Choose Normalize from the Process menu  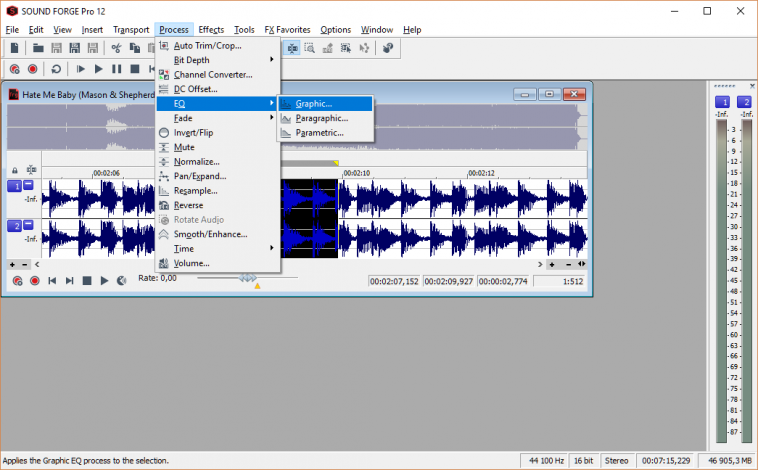click(x=196, y=161)
